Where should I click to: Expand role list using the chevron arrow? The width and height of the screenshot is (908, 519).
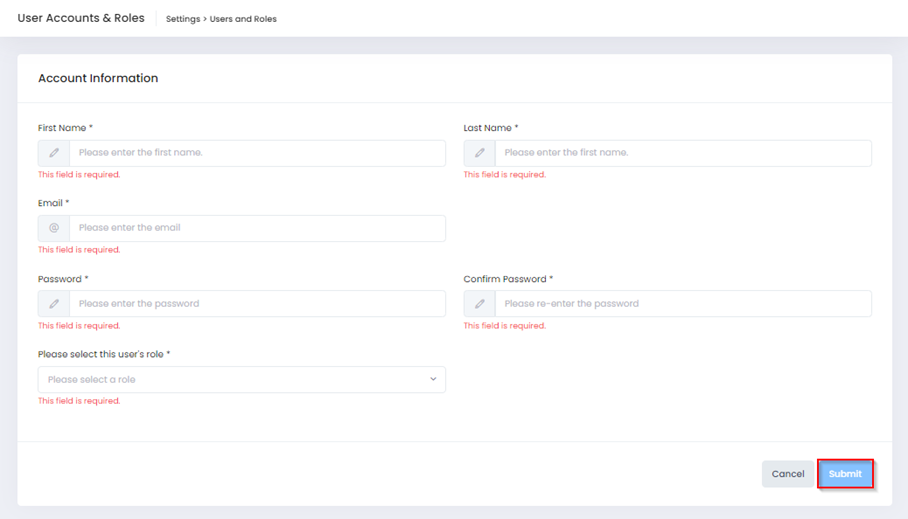[x=433, y=380]
